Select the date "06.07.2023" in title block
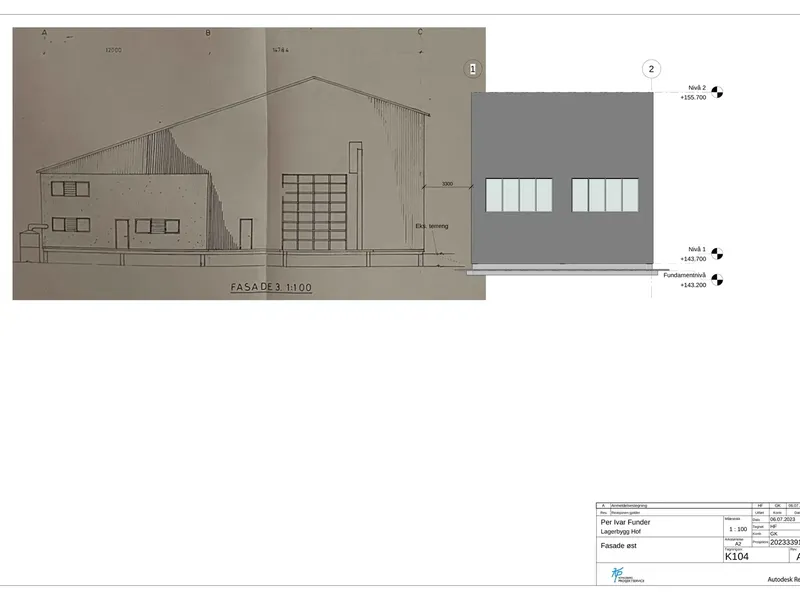 [783, 519]
